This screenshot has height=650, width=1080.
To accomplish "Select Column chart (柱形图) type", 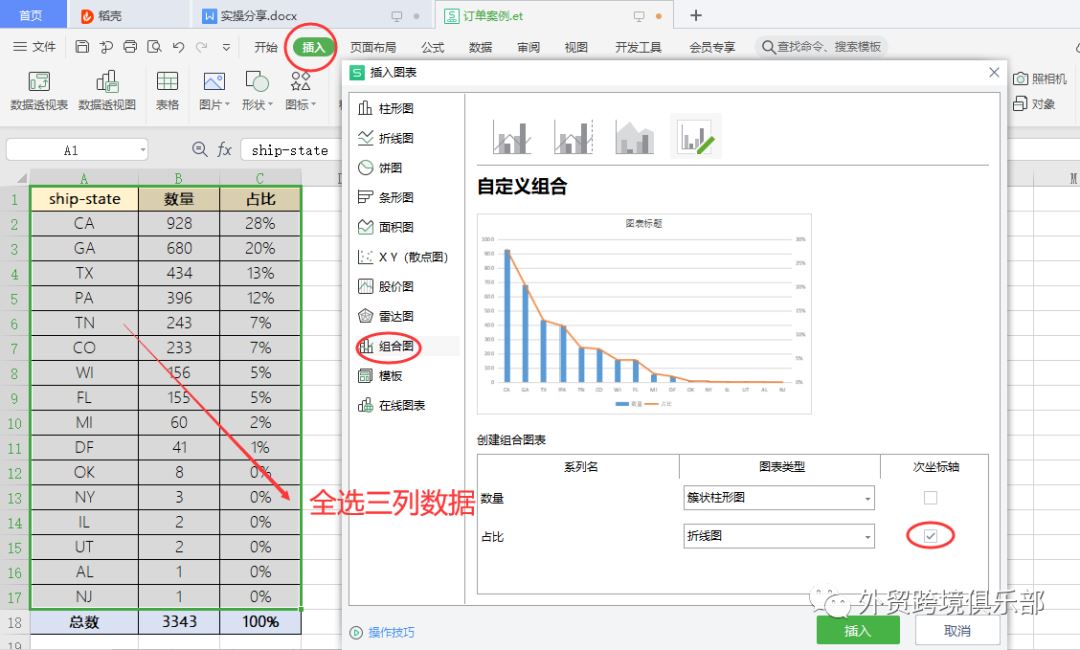I will click(386, 108).
